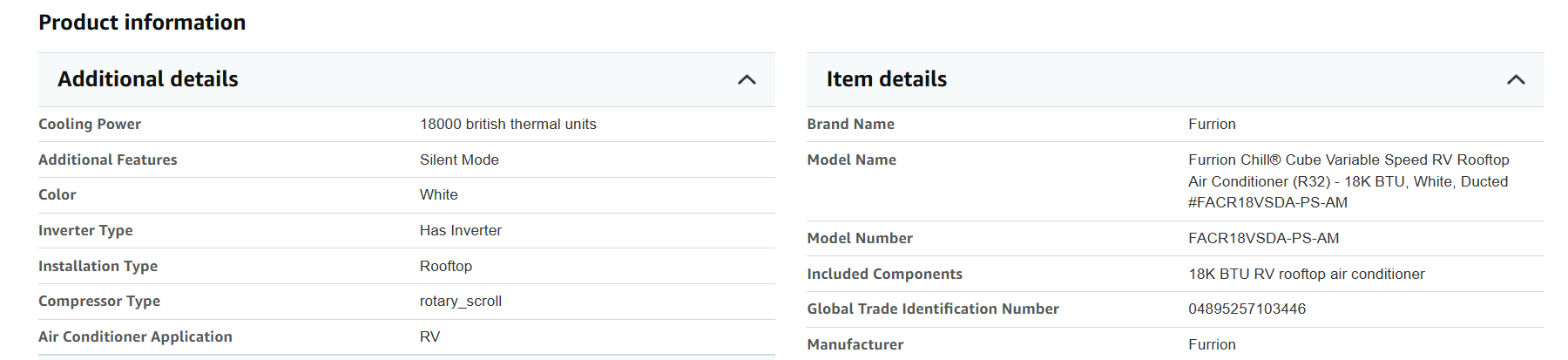Click the 'Color' label
Image resolution: width=1568 pixels, height=360 pixels.
coord(57,194)
